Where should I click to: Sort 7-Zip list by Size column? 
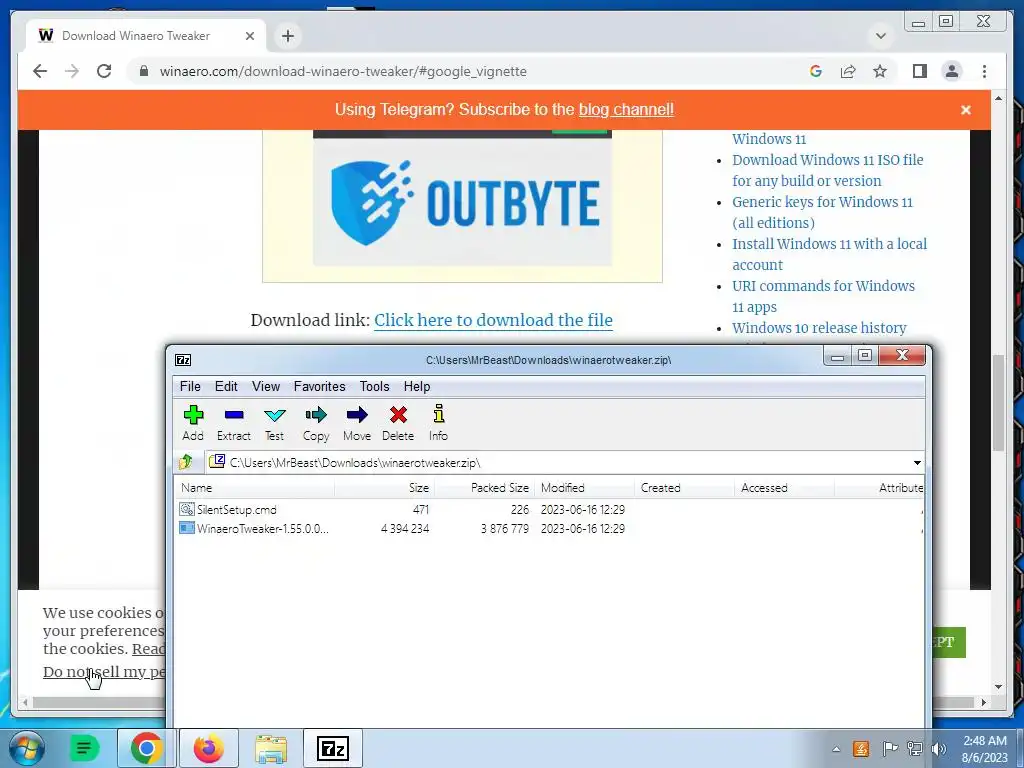click(x=385, y=488)
